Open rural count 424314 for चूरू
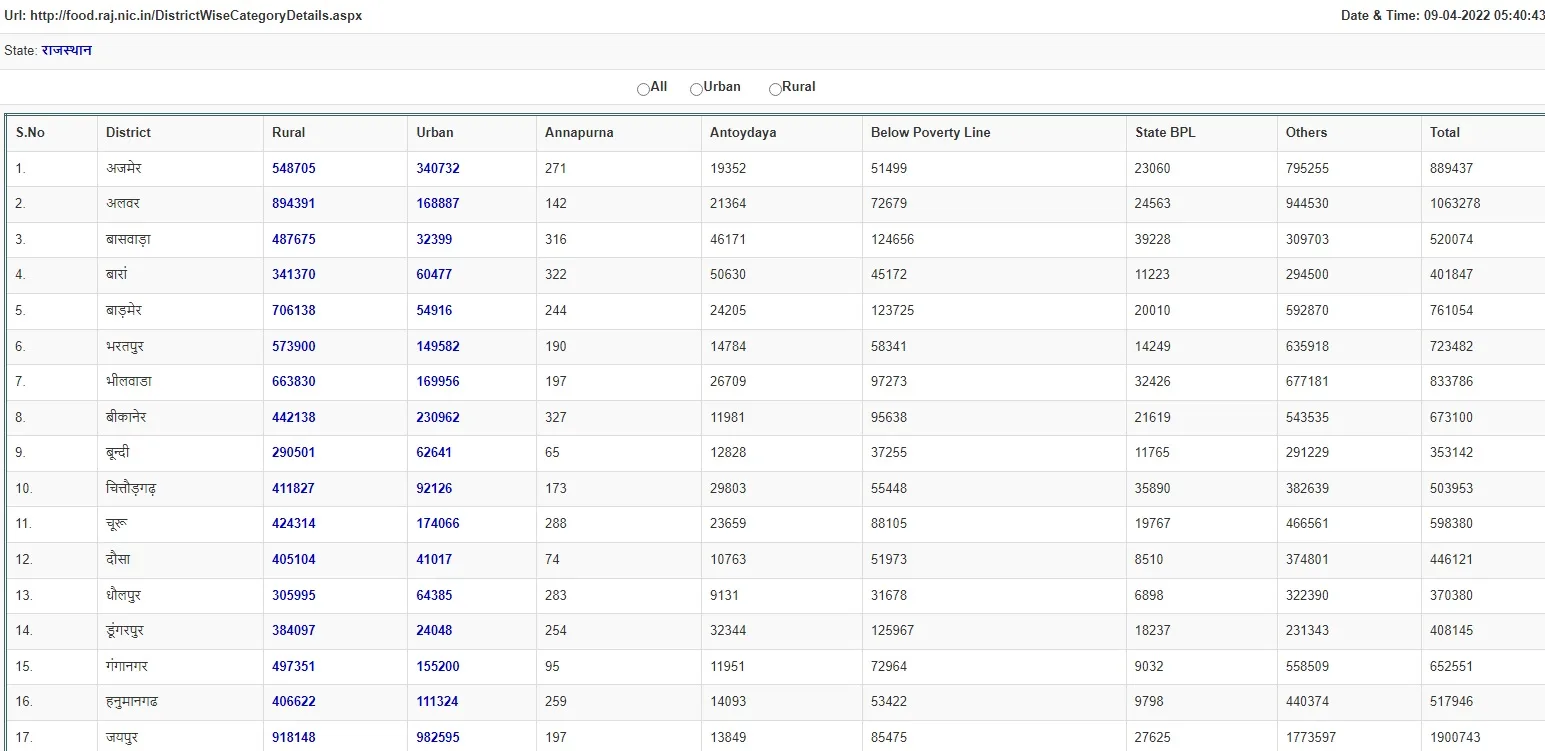Screen dimensions: 1545x751 294,524
